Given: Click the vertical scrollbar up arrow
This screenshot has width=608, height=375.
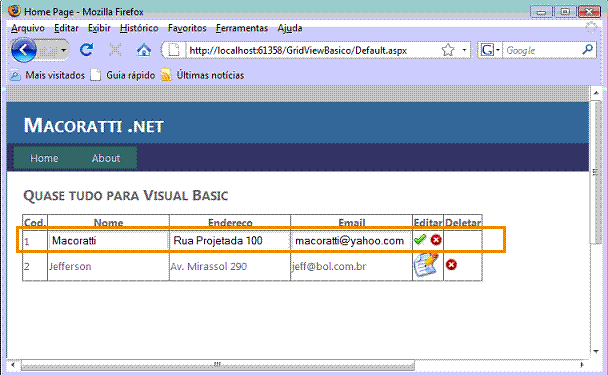Looking at the screenshot, I should click(x=596, y=93).
